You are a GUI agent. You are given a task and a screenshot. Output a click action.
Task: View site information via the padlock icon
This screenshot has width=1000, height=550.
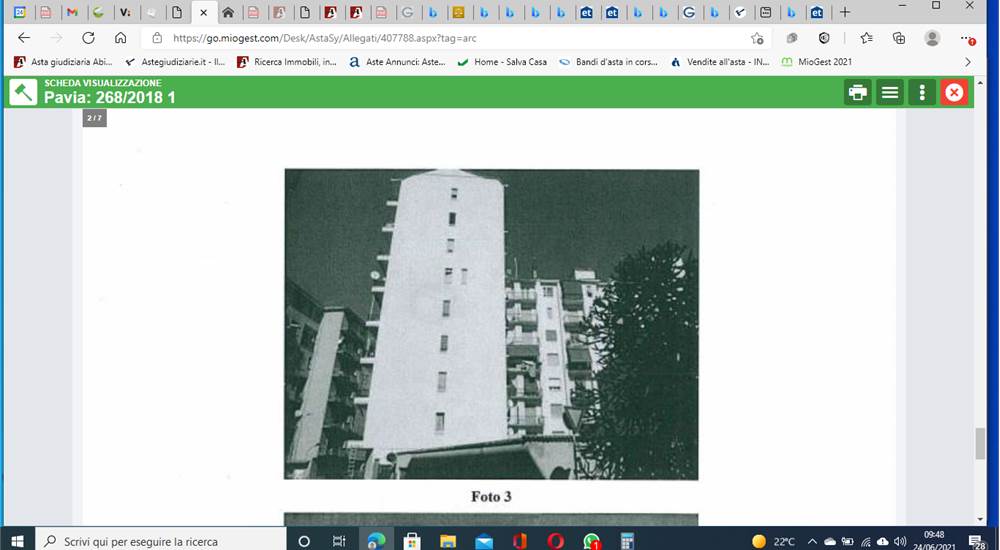(157, 38)
